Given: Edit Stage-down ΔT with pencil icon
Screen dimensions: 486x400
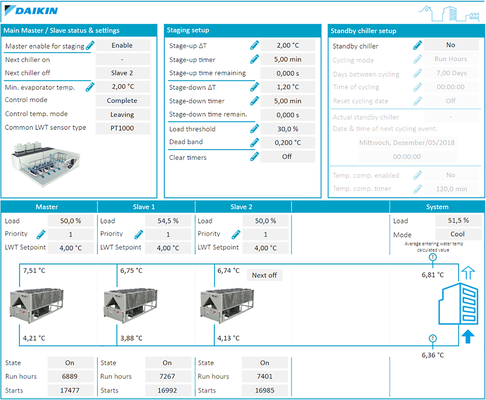Looking at the screenshot, I should click(254, 87).
